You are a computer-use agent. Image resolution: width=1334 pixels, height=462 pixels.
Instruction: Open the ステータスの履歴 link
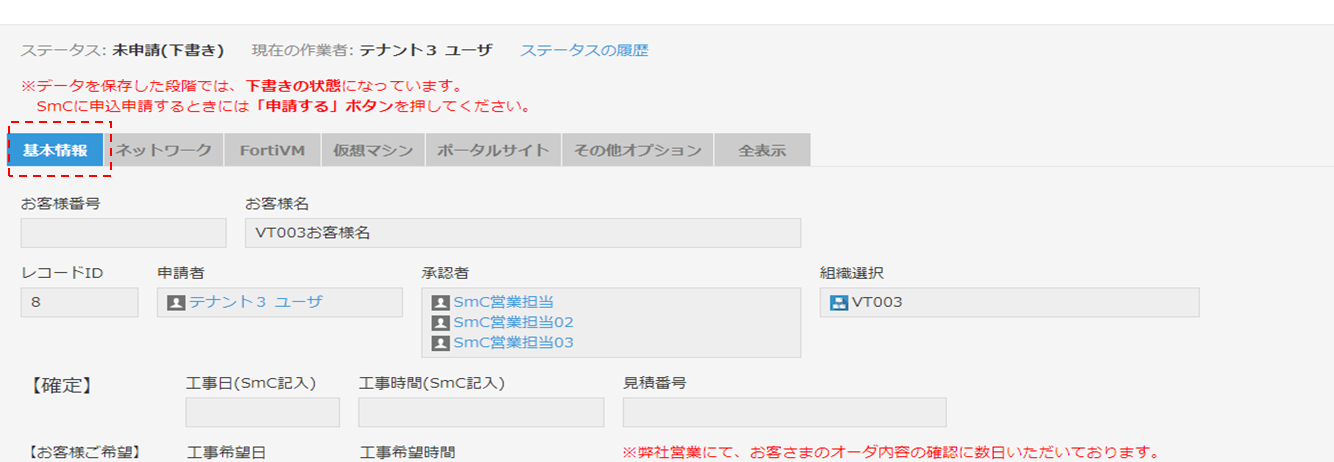tap(584, 50)
